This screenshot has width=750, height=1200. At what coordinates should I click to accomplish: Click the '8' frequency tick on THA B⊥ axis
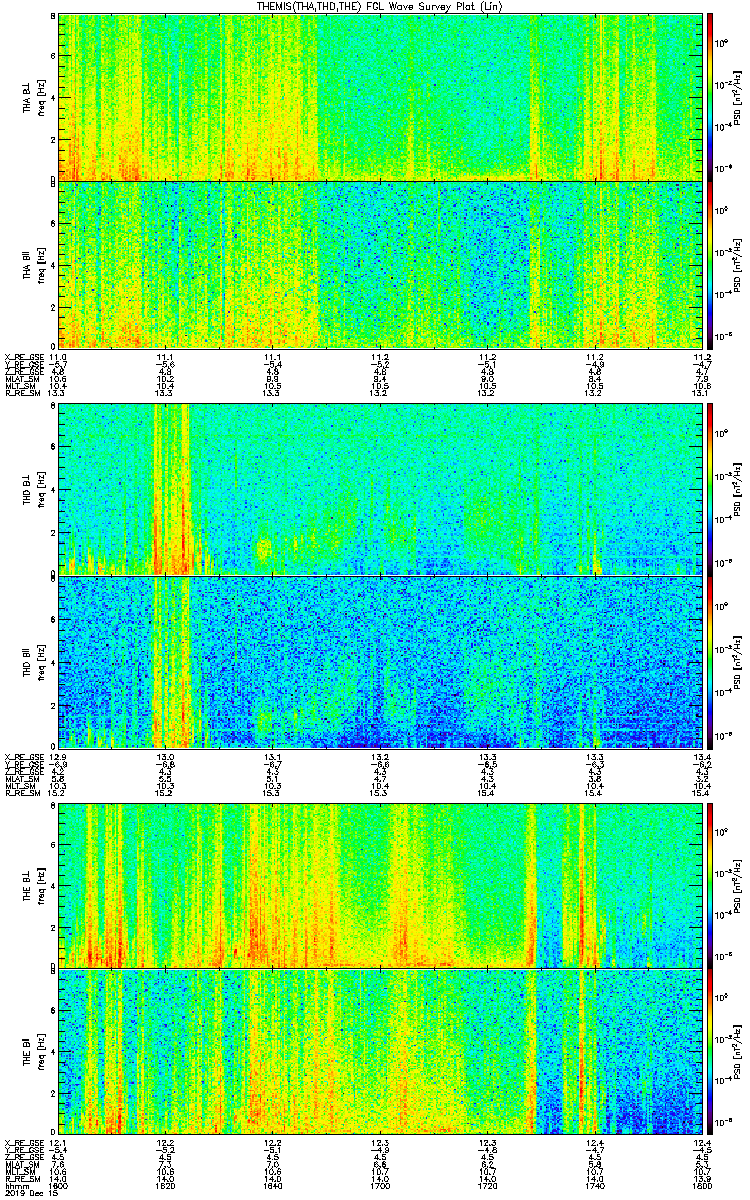point(52,17)
